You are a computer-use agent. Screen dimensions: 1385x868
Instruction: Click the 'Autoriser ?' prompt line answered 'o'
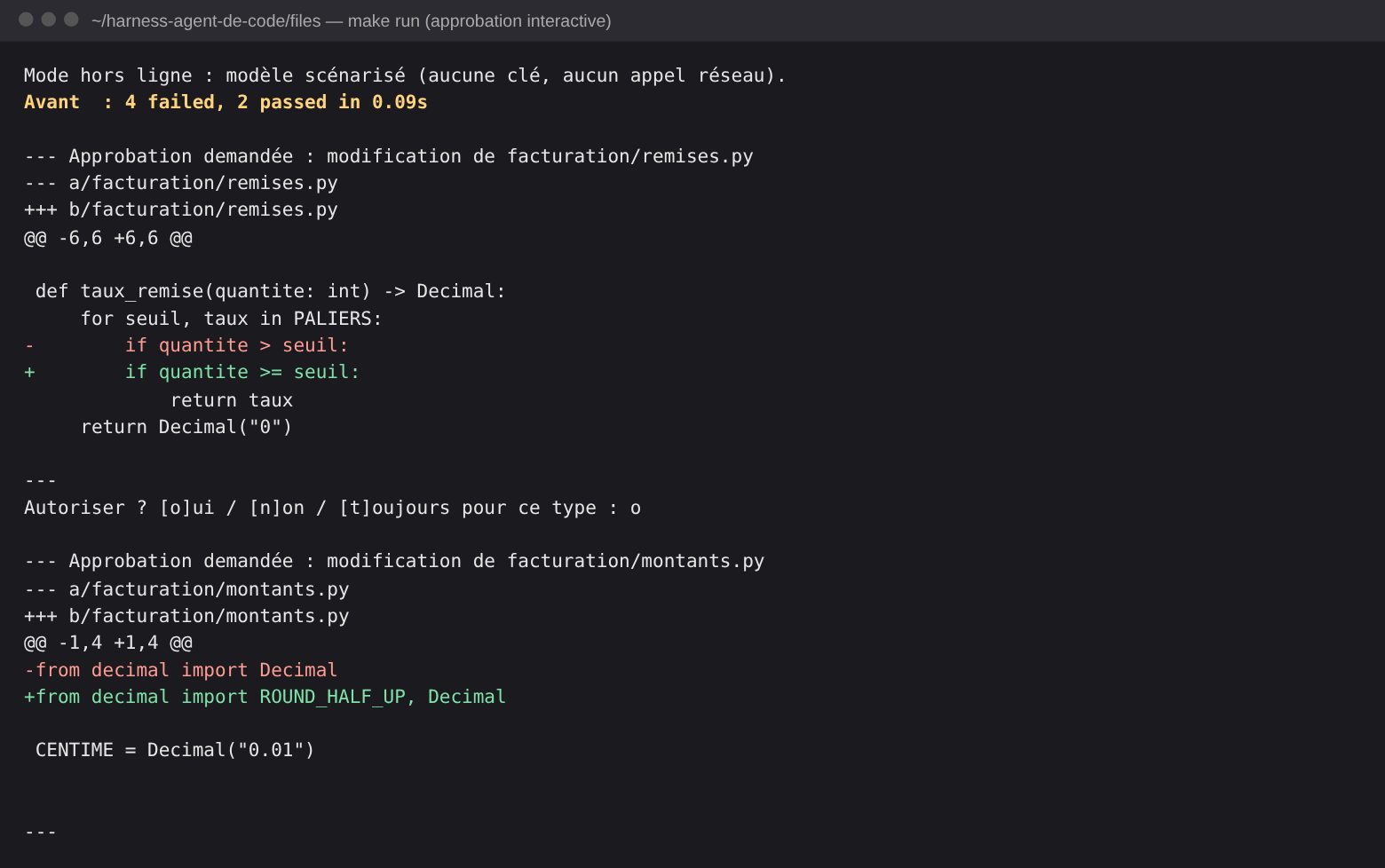[333, 508]
